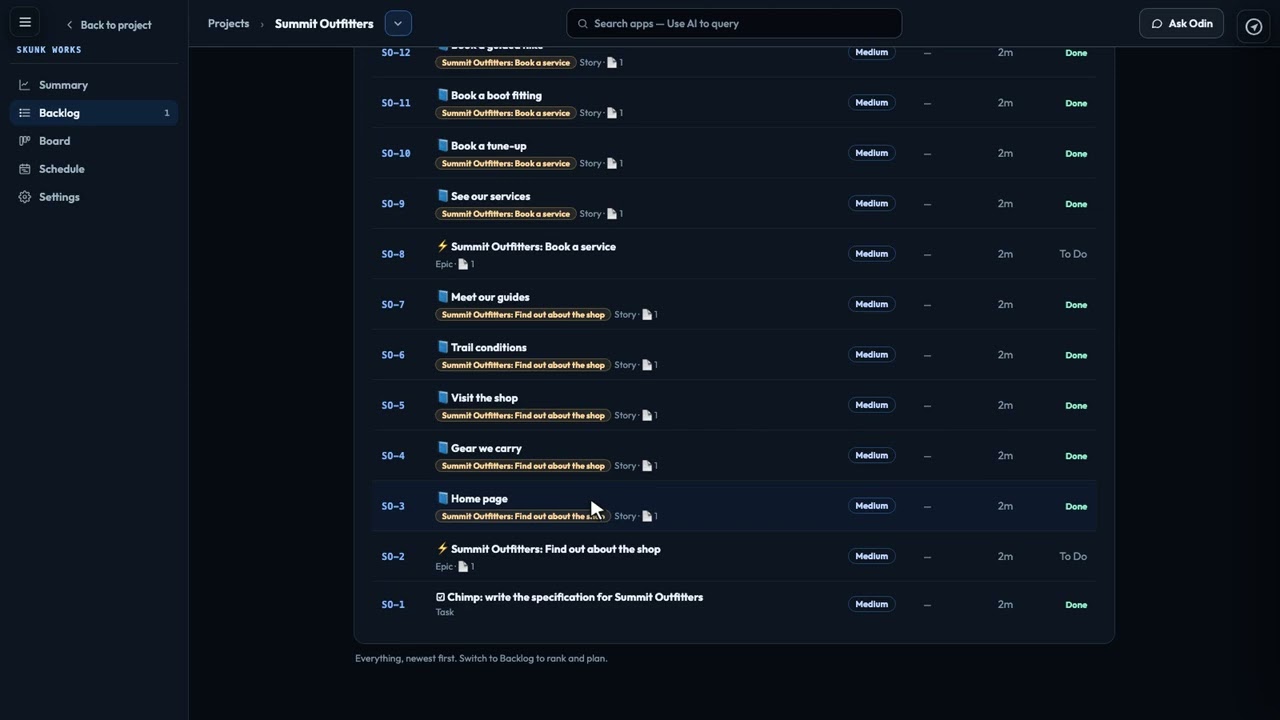Screen dimensions: 1280x720
Task: Click the Summary chart icon in sidebar
Action: [x=25, y=85]
